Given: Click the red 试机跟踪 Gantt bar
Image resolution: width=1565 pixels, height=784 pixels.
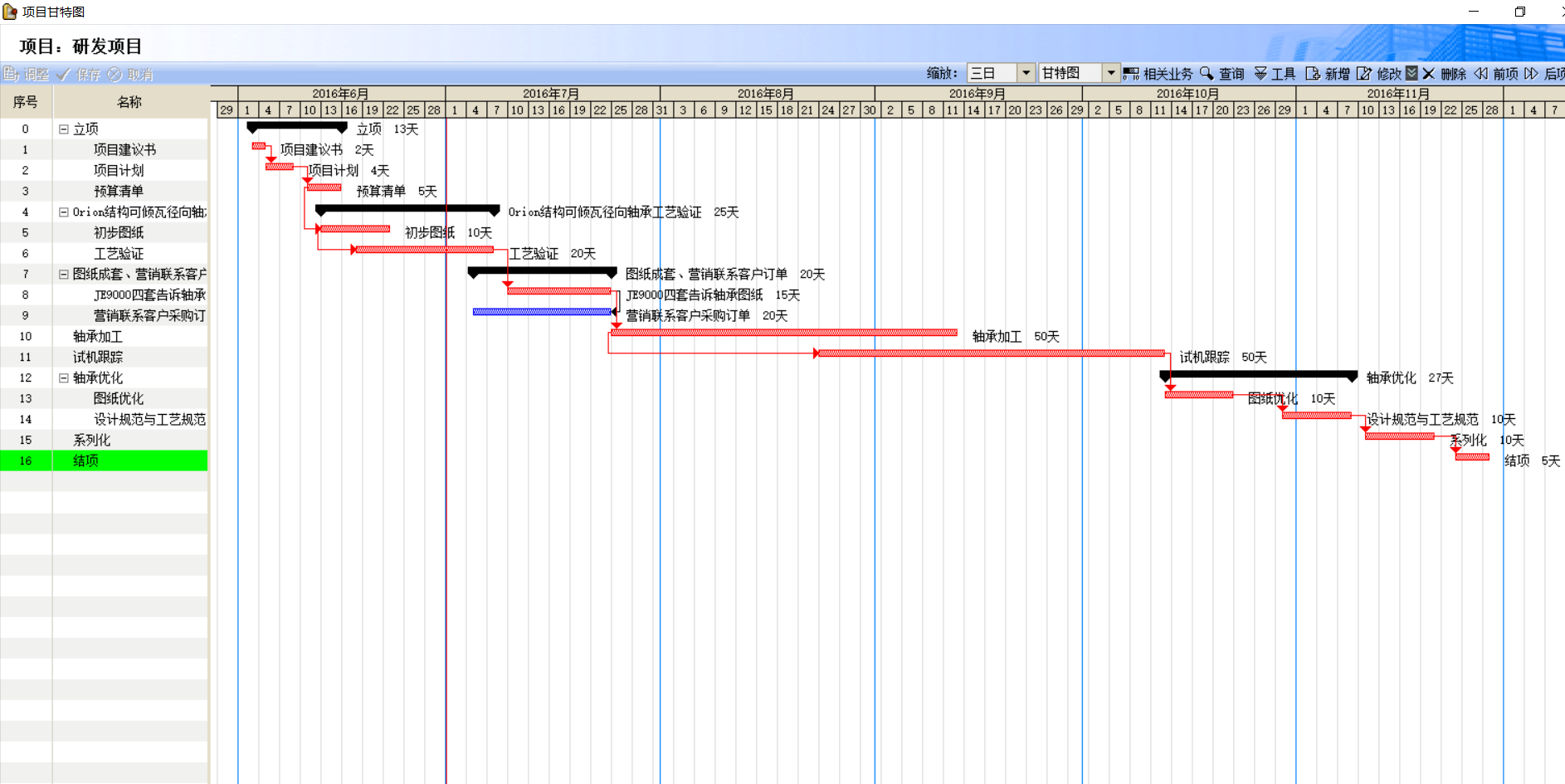Looking at the screenshot, I should pos(991,353).
